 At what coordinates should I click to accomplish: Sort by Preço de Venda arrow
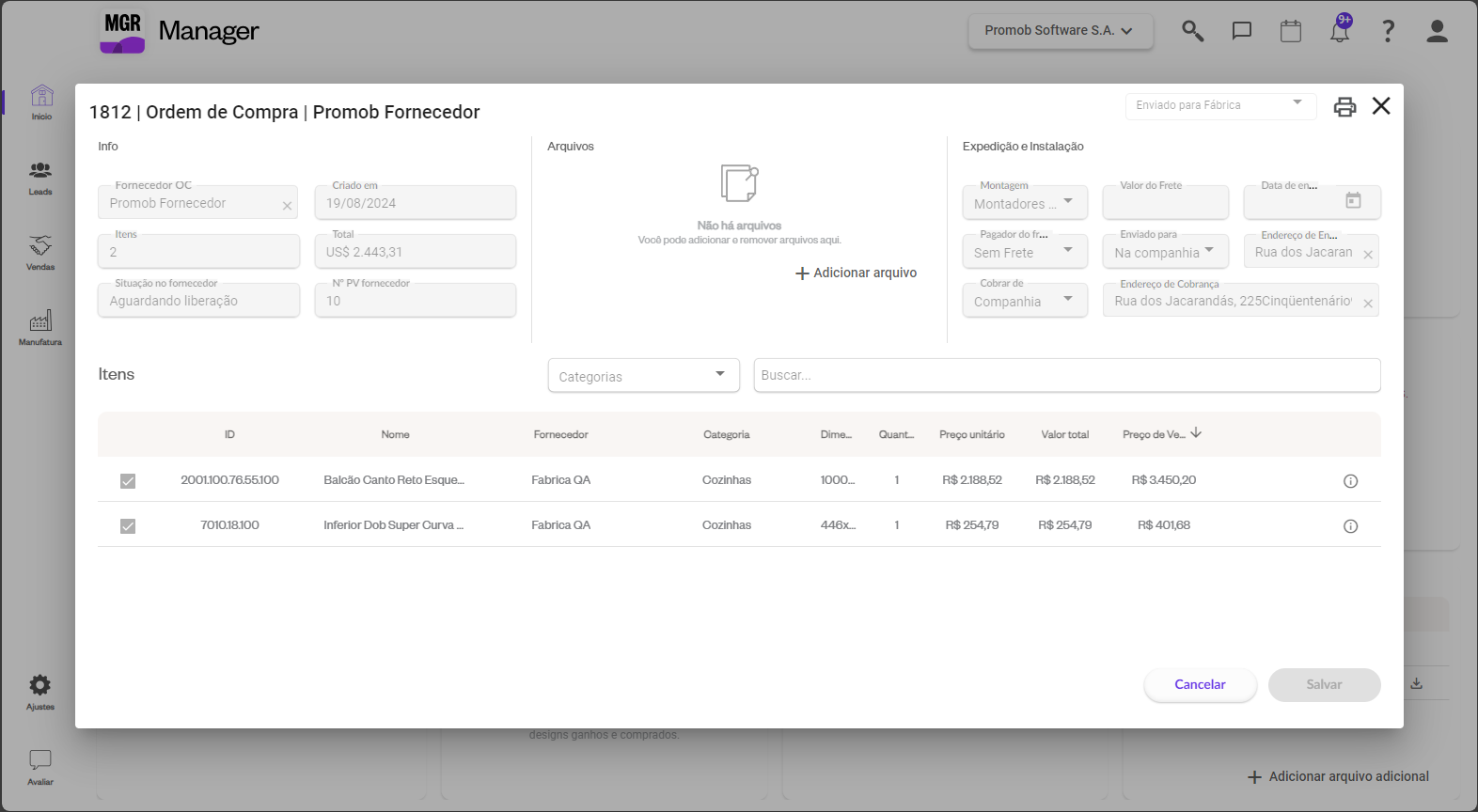(1196, 433)
